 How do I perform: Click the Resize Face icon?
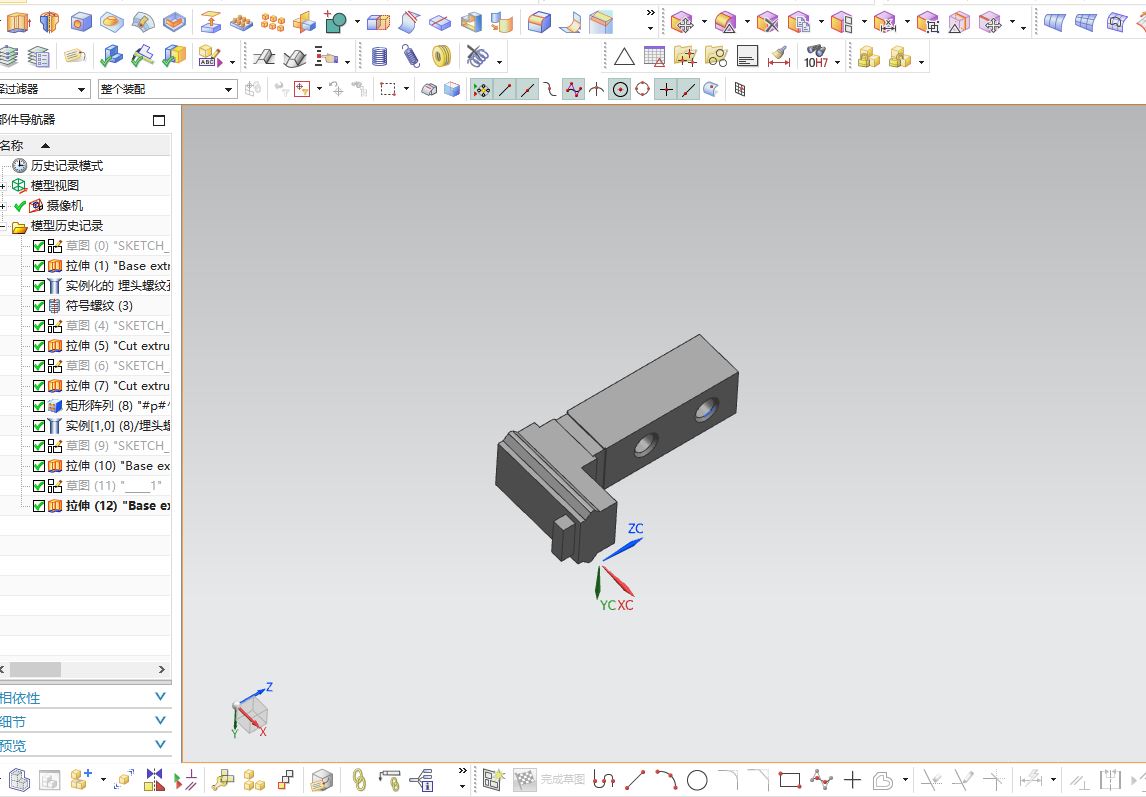[885, 23]
